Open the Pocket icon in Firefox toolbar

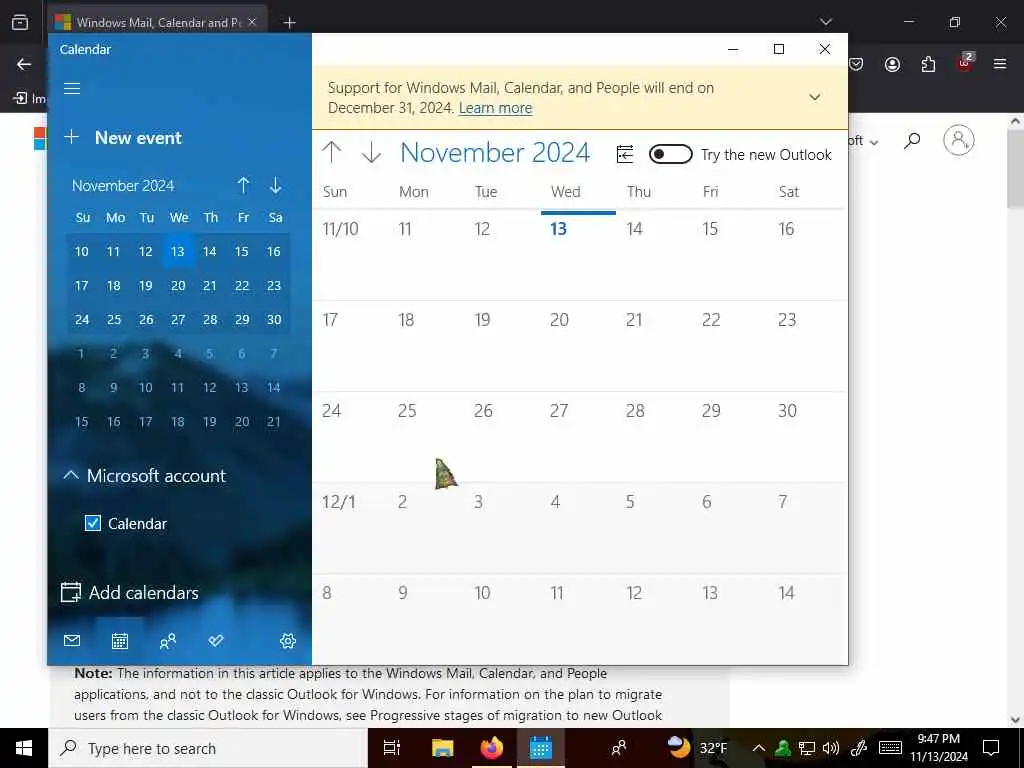pos(856,64)
